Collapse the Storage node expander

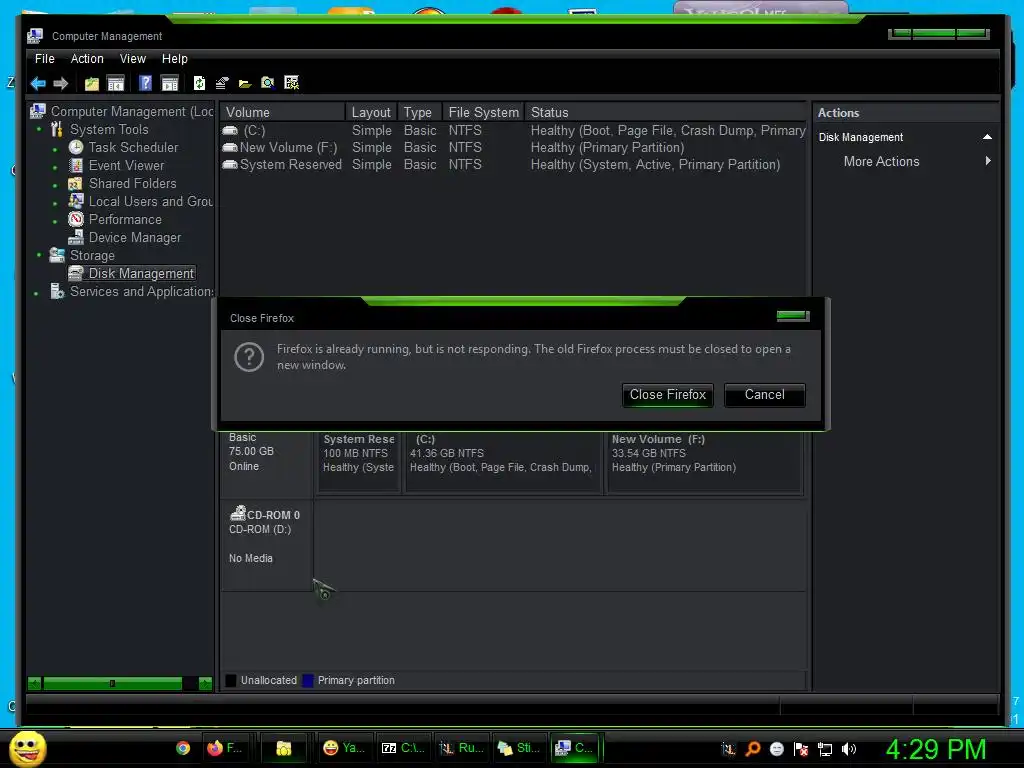39,255
